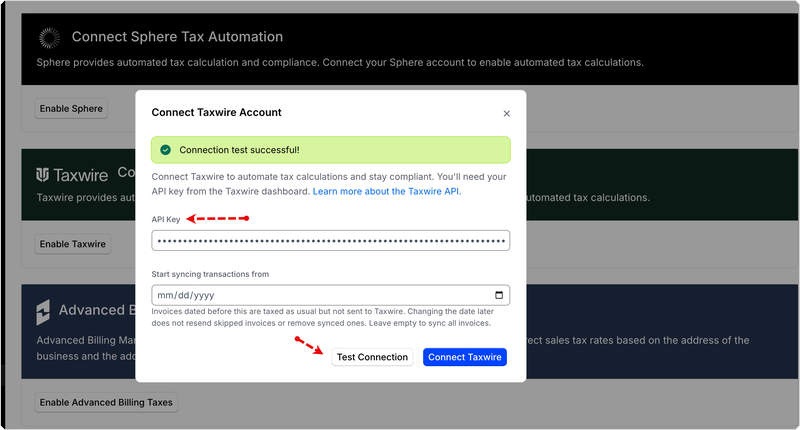
Task: Click the blue Connect Taxwire button
Action: coord(464,357)
